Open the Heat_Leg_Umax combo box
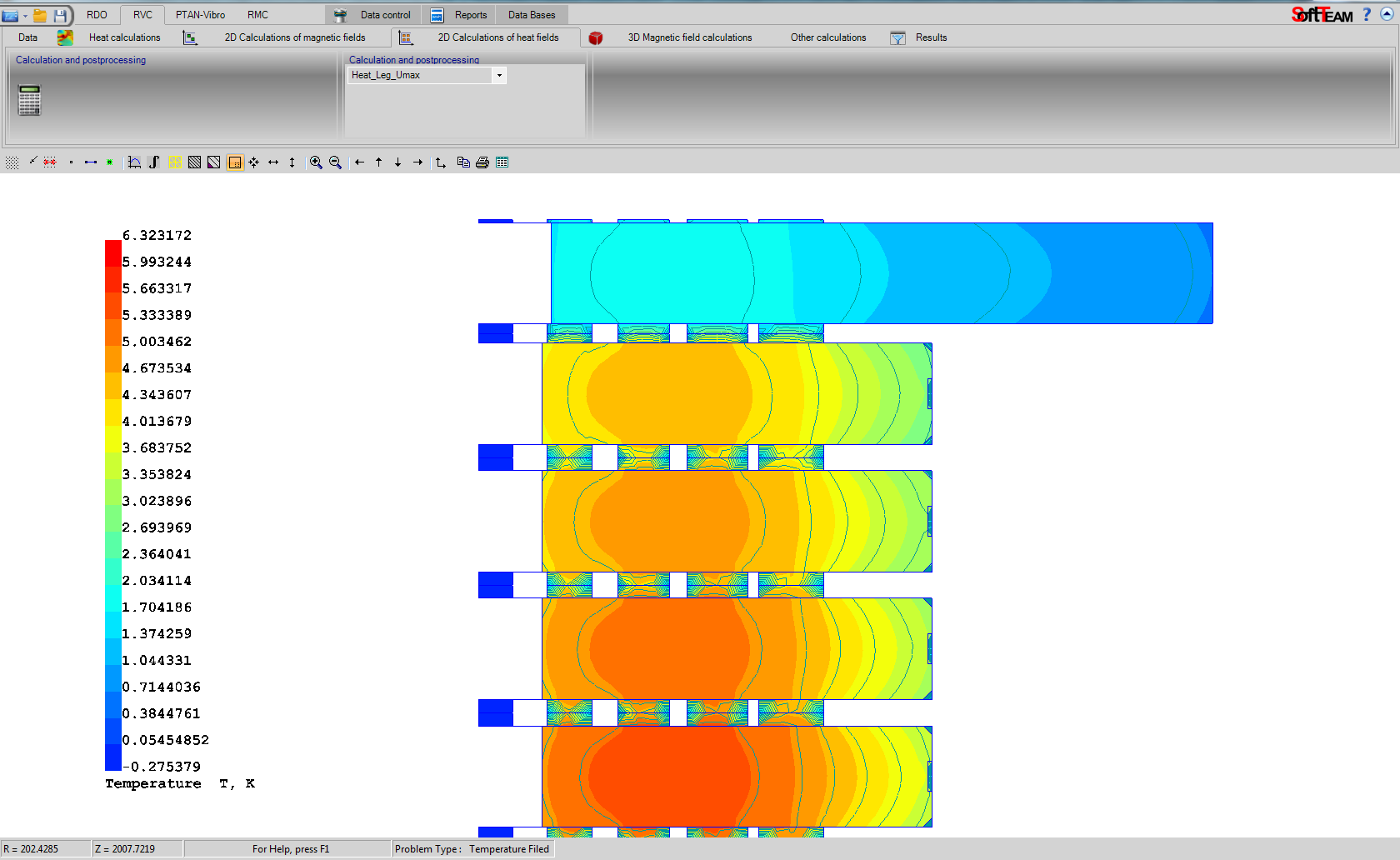Screen dimensions: 1400x860 pyautogui.click(x=427, y=75)
